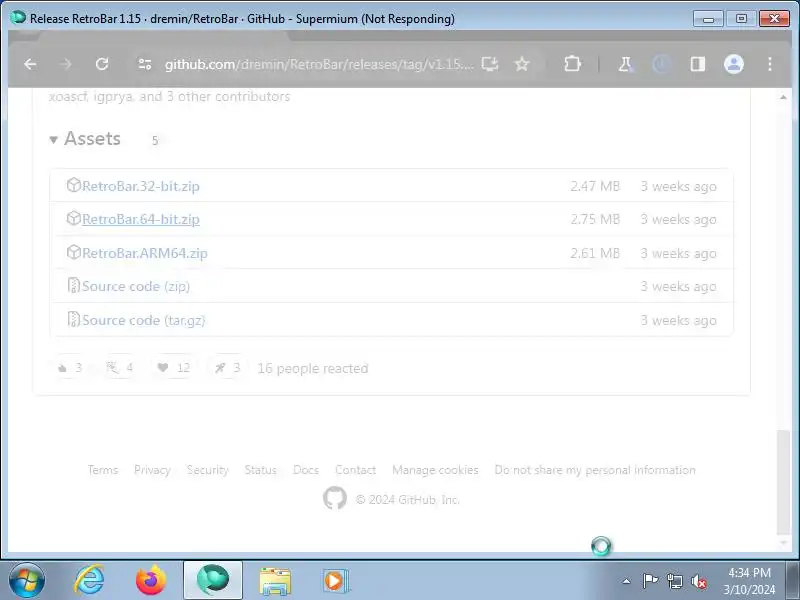Click the taskbar clock showing 4:34 PM
The height and width of the screenshot is (600, 800).
tap(749, 581)
